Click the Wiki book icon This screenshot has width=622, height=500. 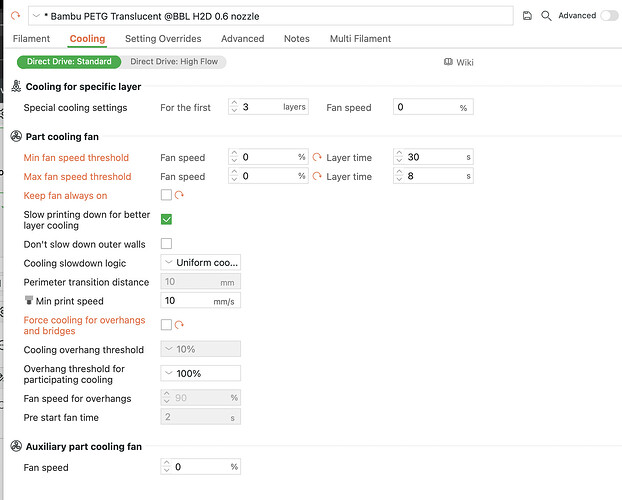(x=448, y=62)
